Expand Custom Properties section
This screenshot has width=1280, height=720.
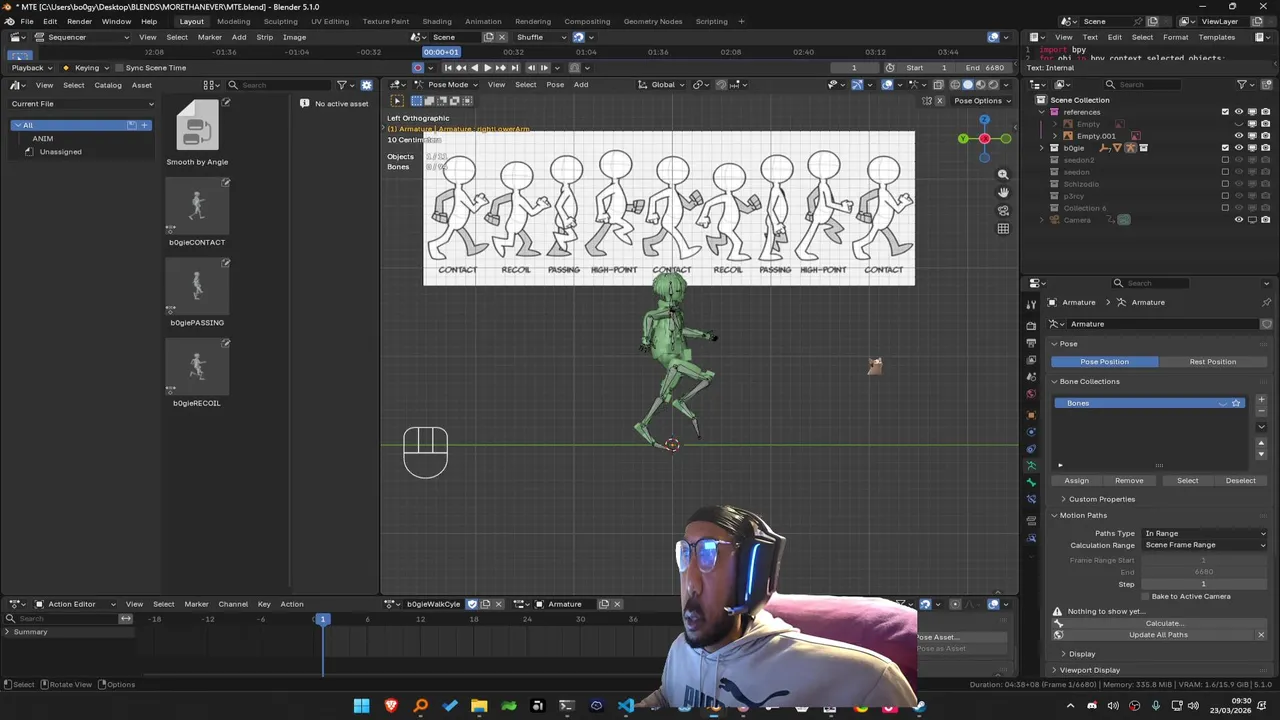point(1101,499)
